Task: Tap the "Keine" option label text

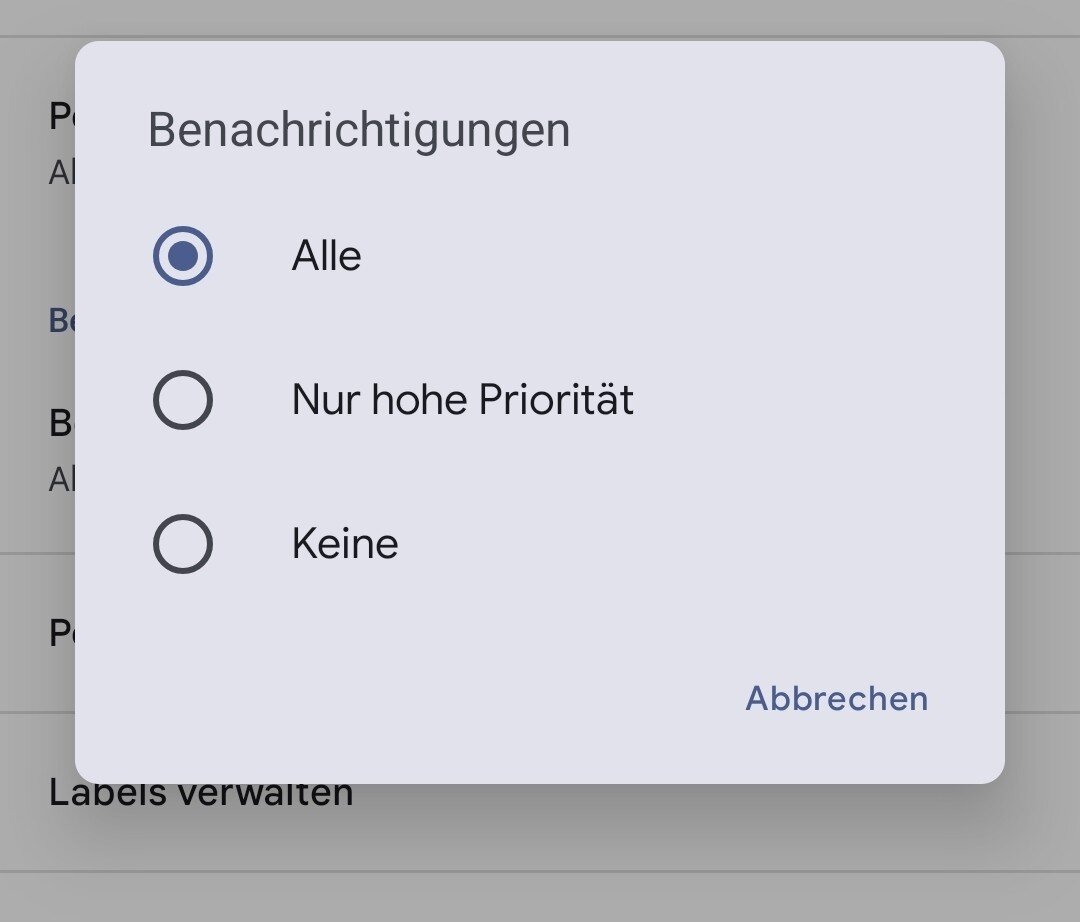Action: coord(345,544)
